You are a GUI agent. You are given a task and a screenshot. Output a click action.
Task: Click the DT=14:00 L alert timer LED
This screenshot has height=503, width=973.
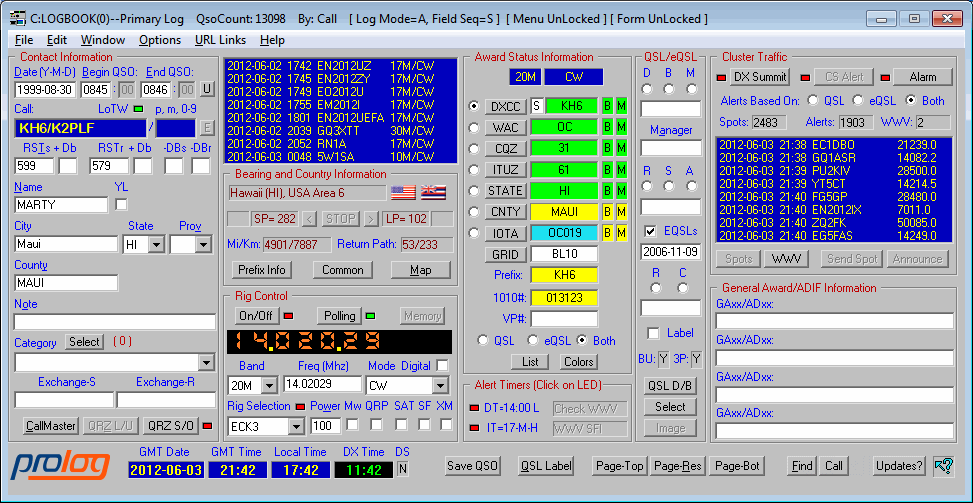pyautogui.click(x=474, y=409)
